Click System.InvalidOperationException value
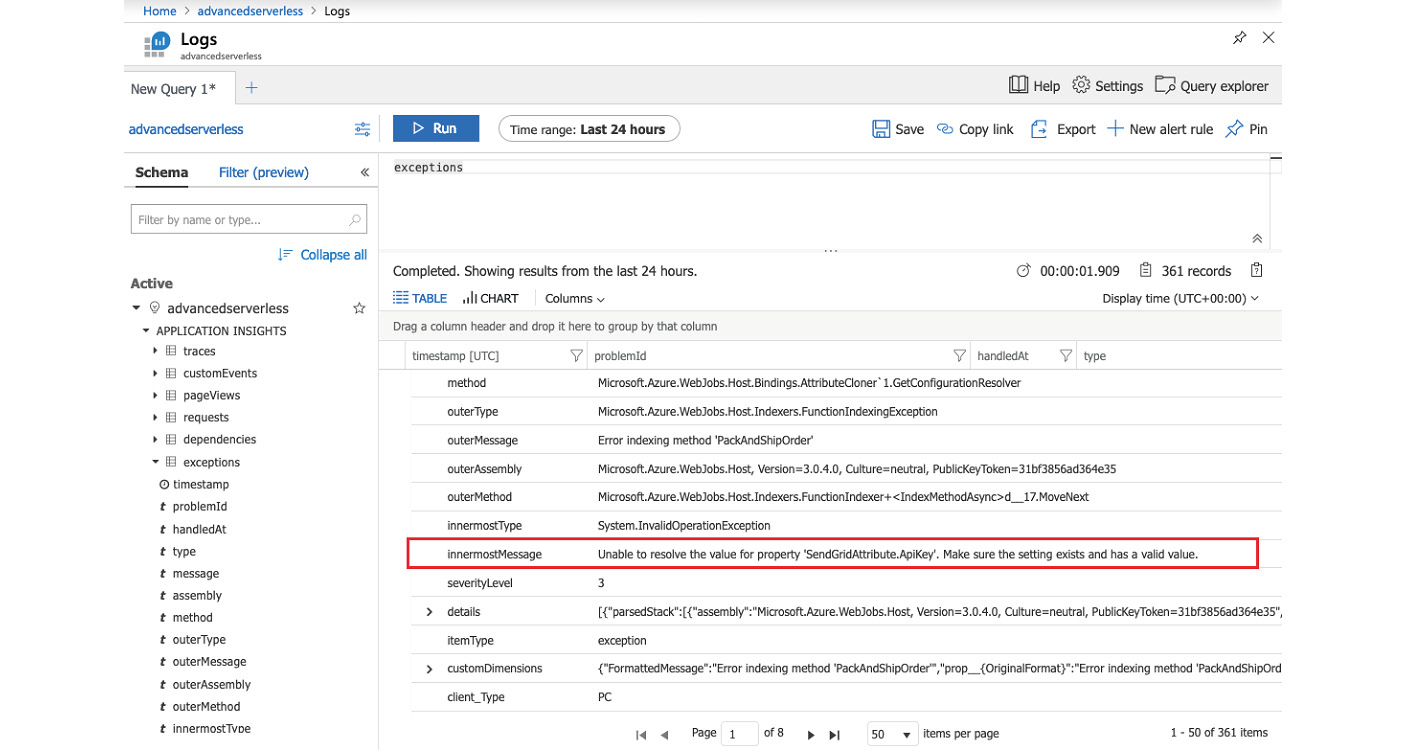The image size is (1406, 750). [684, 525]
